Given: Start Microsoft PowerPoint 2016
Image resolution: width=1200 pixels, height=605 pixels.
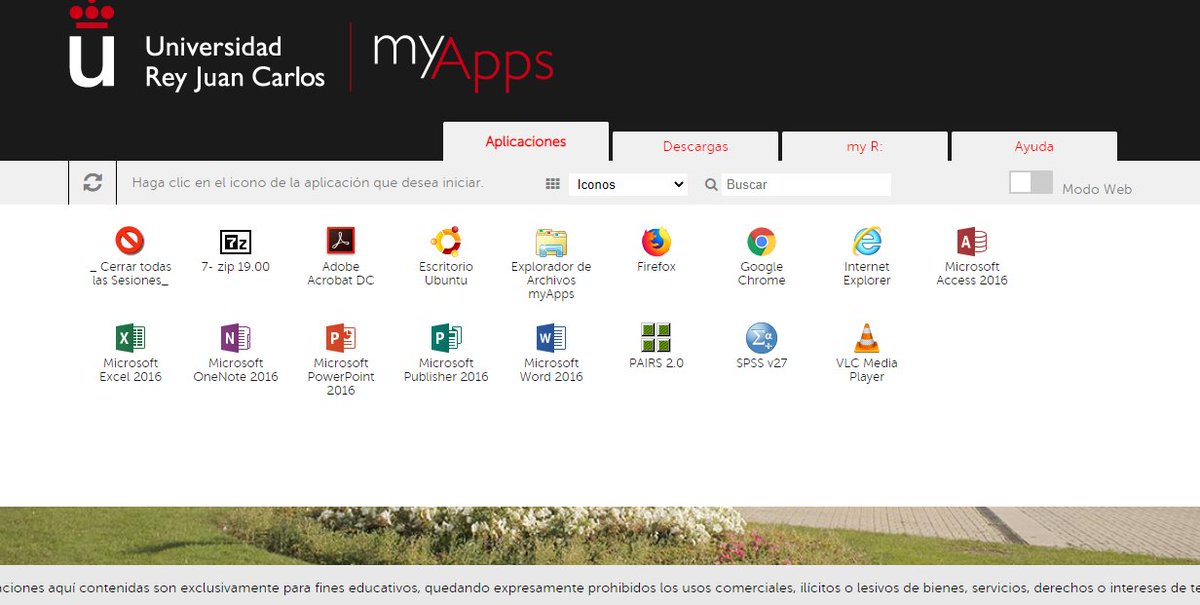Looking at the screenshot, I should click(x=341, y=337).
